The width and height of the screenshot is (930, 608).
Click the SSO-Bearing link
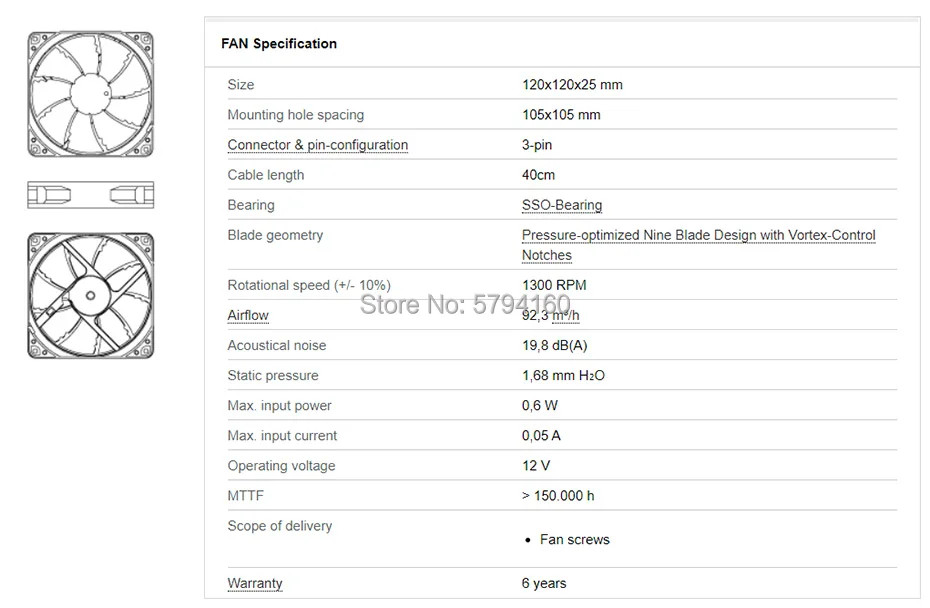(562, 205)
